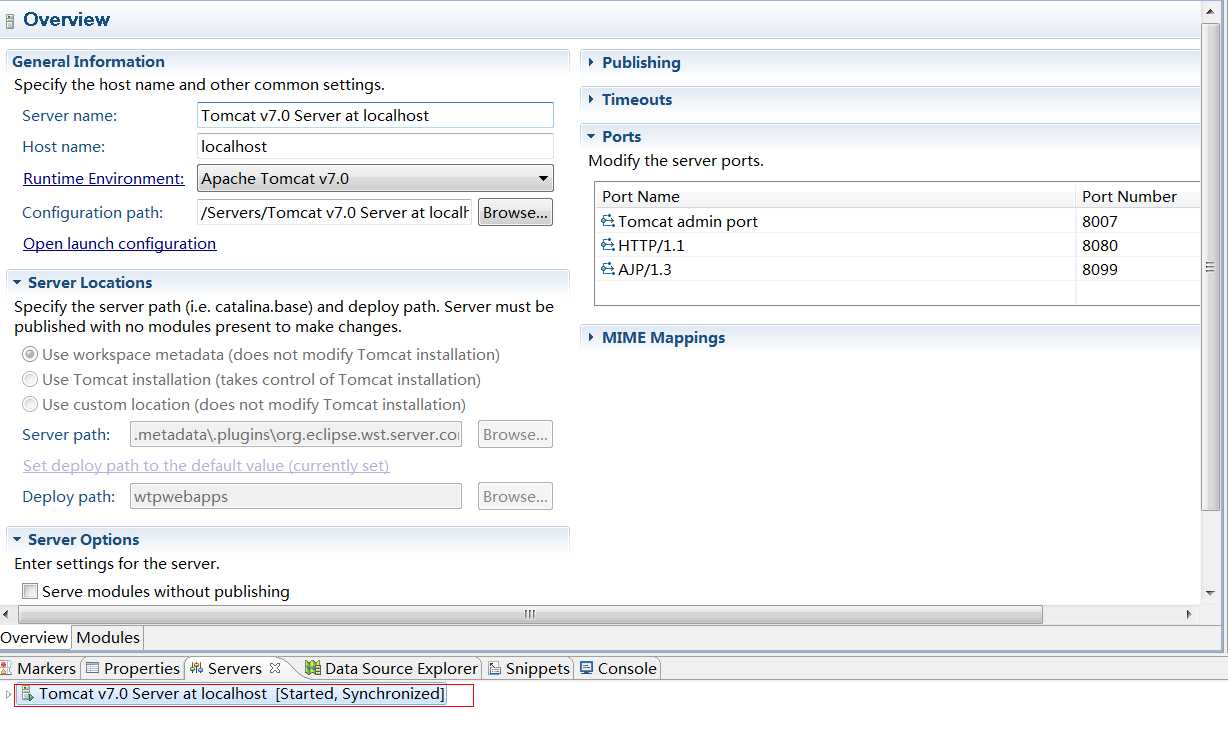This screenshot has width=1228, height=734.
Task: Select Use Tomcat installation radio option
Action: [30, 380]
